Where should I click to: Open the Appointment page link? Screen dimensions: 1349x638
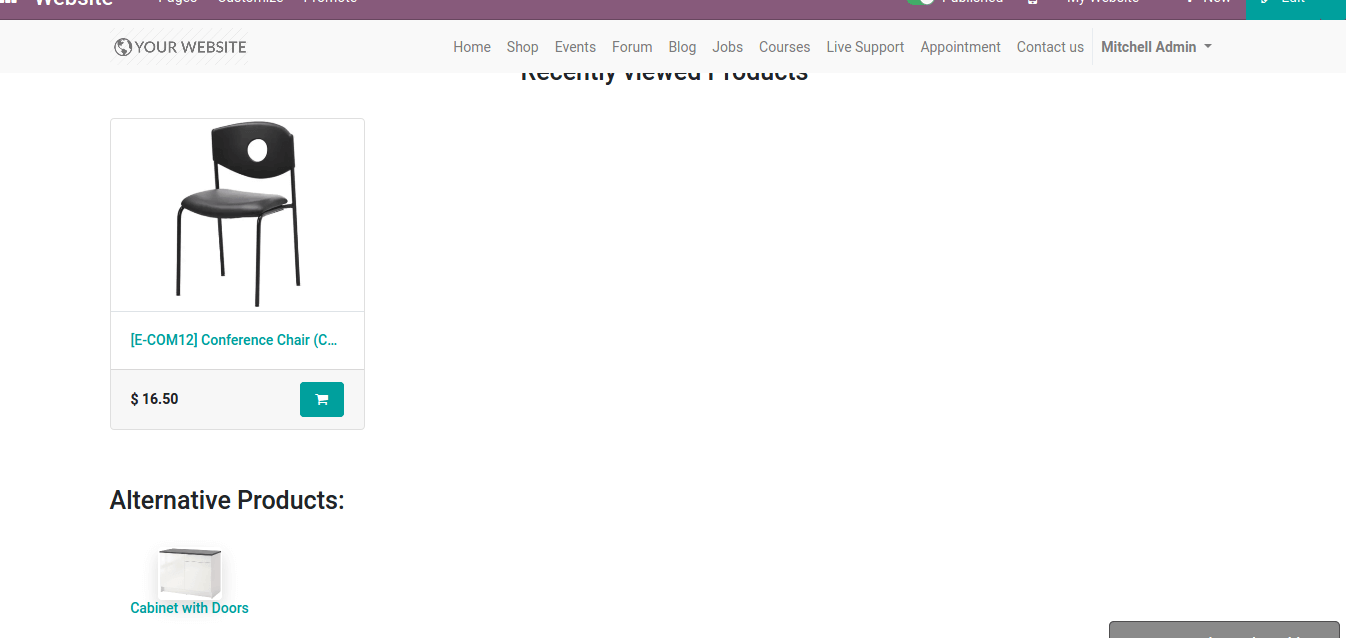(x=960, y=47)
